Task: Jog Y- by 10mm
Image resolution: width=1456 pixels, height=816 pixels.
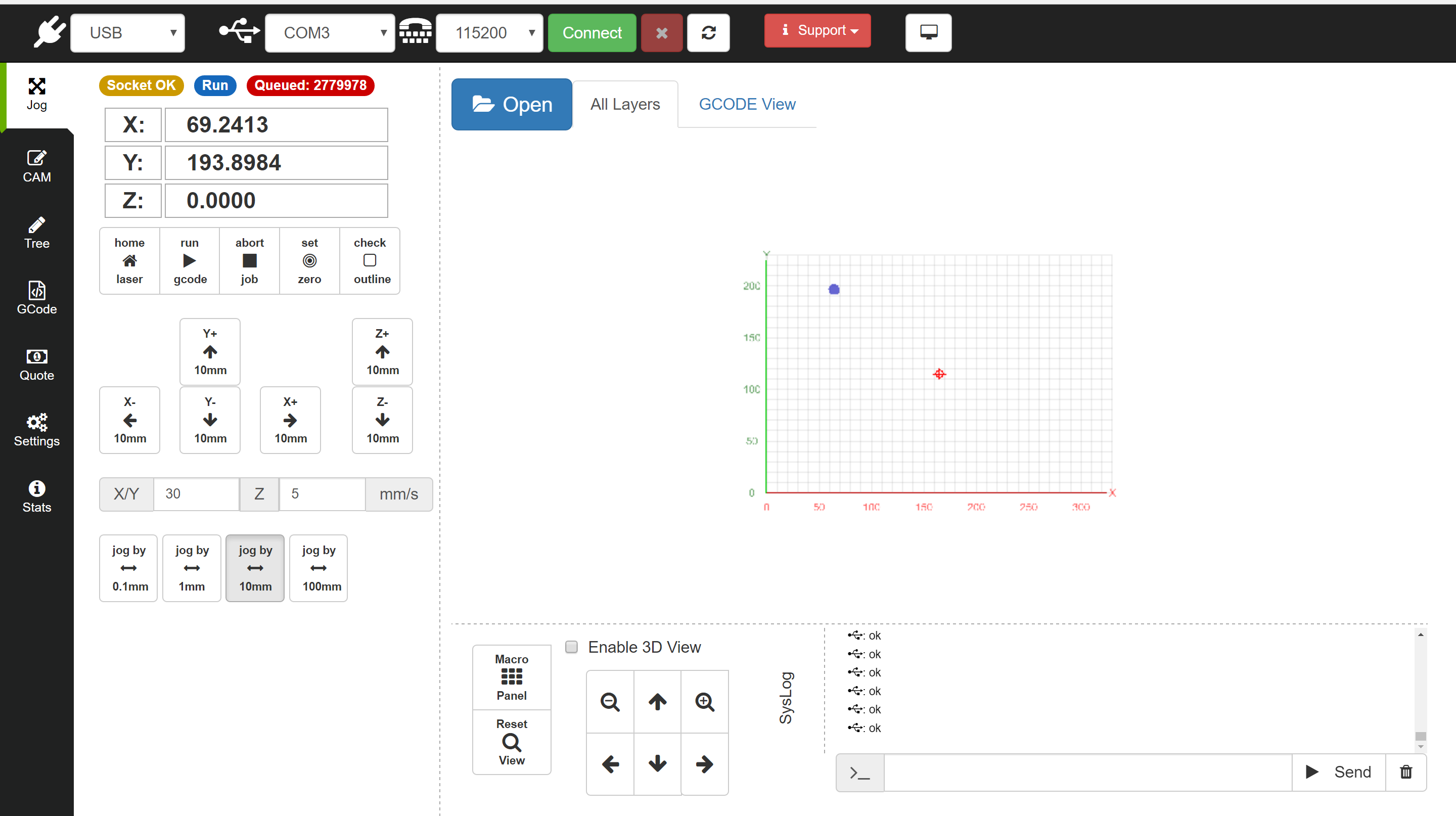Action: coord(210,420)
